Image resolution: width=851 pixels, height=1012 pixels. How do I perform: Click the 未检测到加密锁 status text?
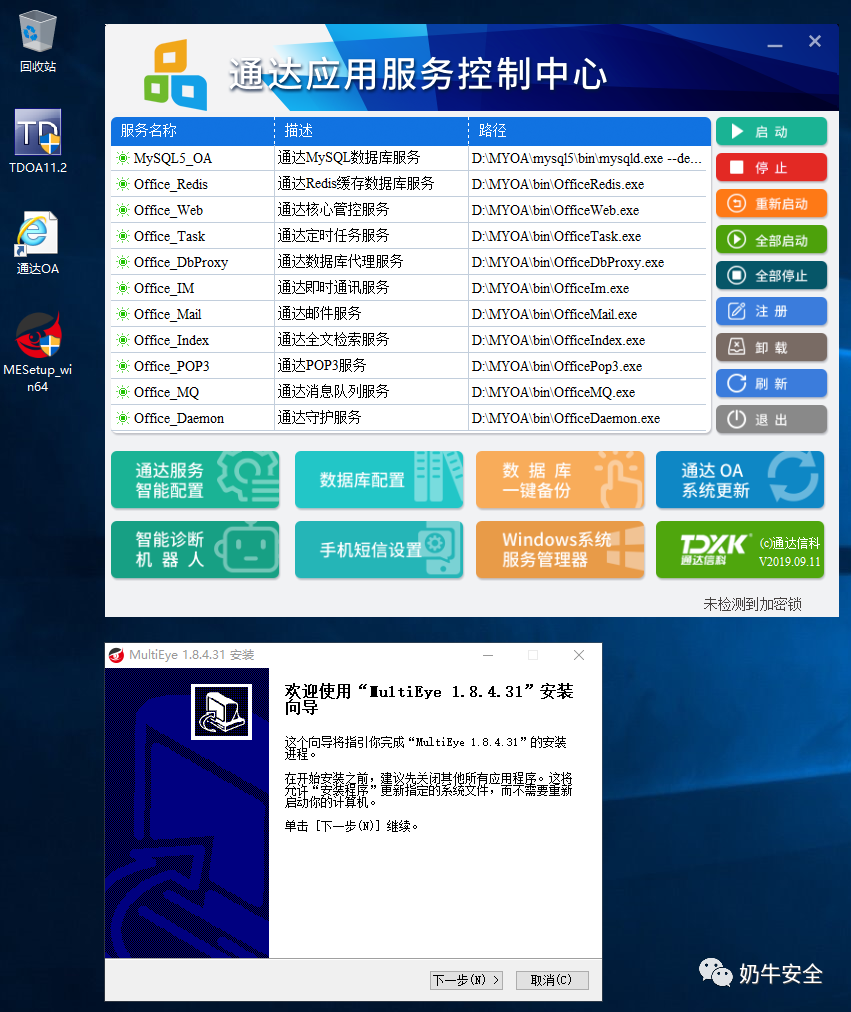(x=752, y=604)
